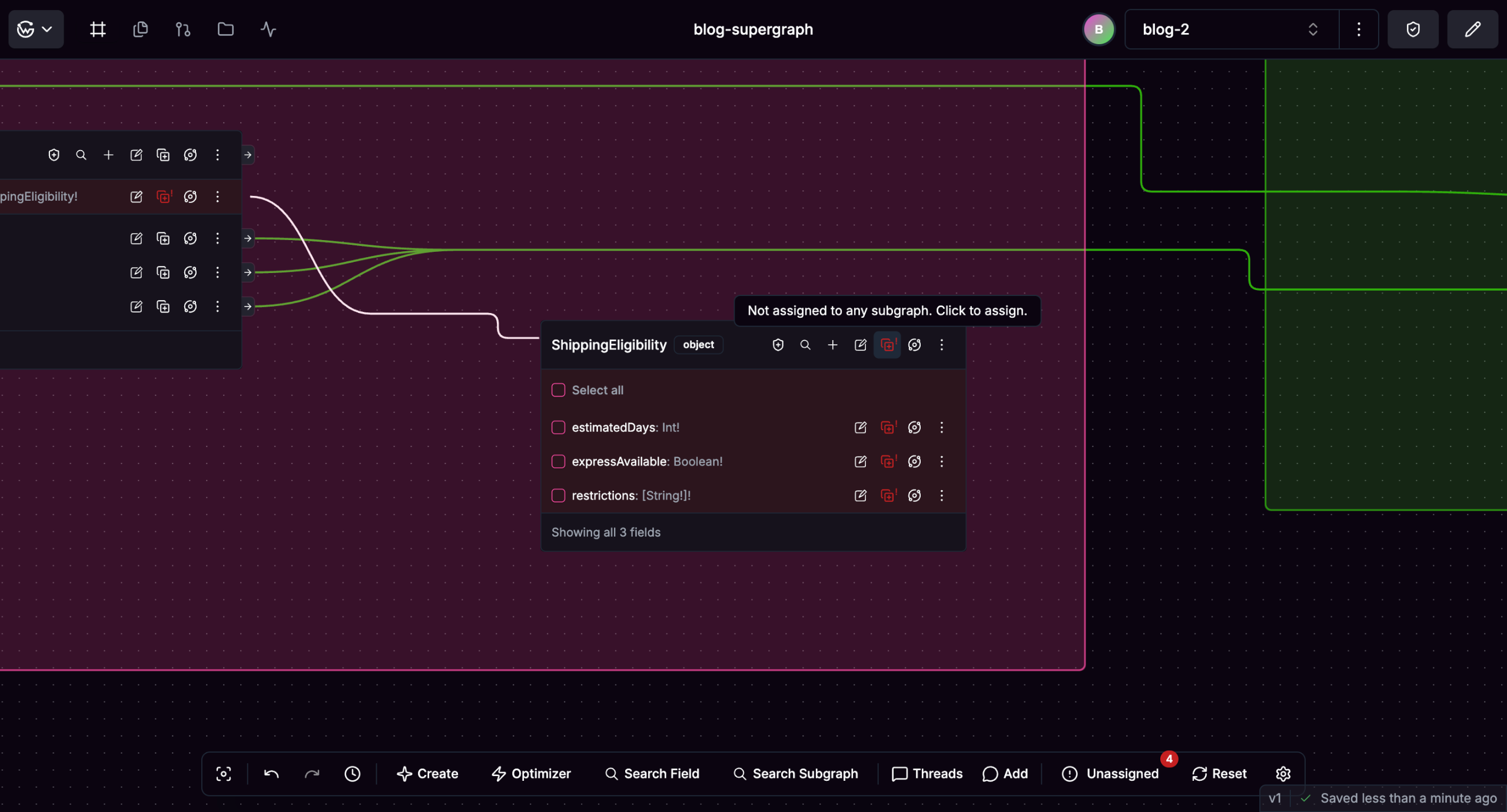Click the ShippingEligibility type title
The width and height of the screenshot is (1507, 812).
coord(609,345)
